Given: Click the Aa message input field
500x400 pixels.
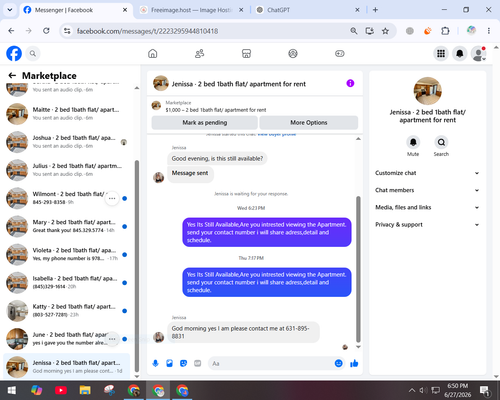Looking at the screenshot, I should pyautogui.click(x=271, y=363).
